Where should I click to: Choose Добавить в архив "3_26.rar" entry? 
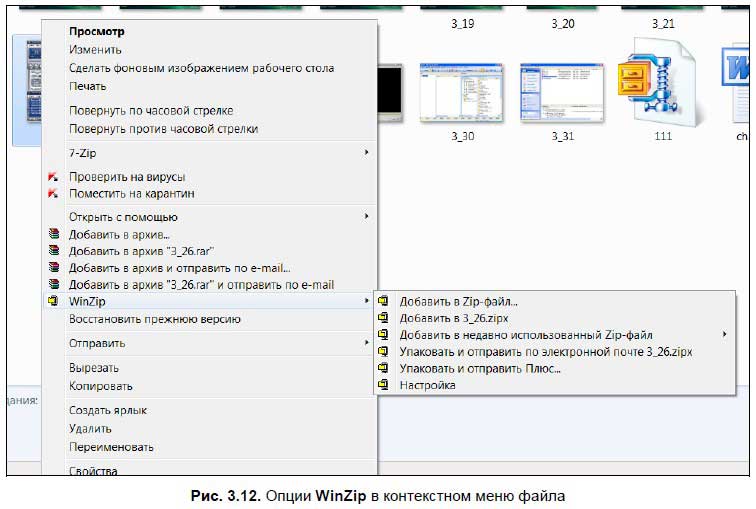(x=141, y=251)
